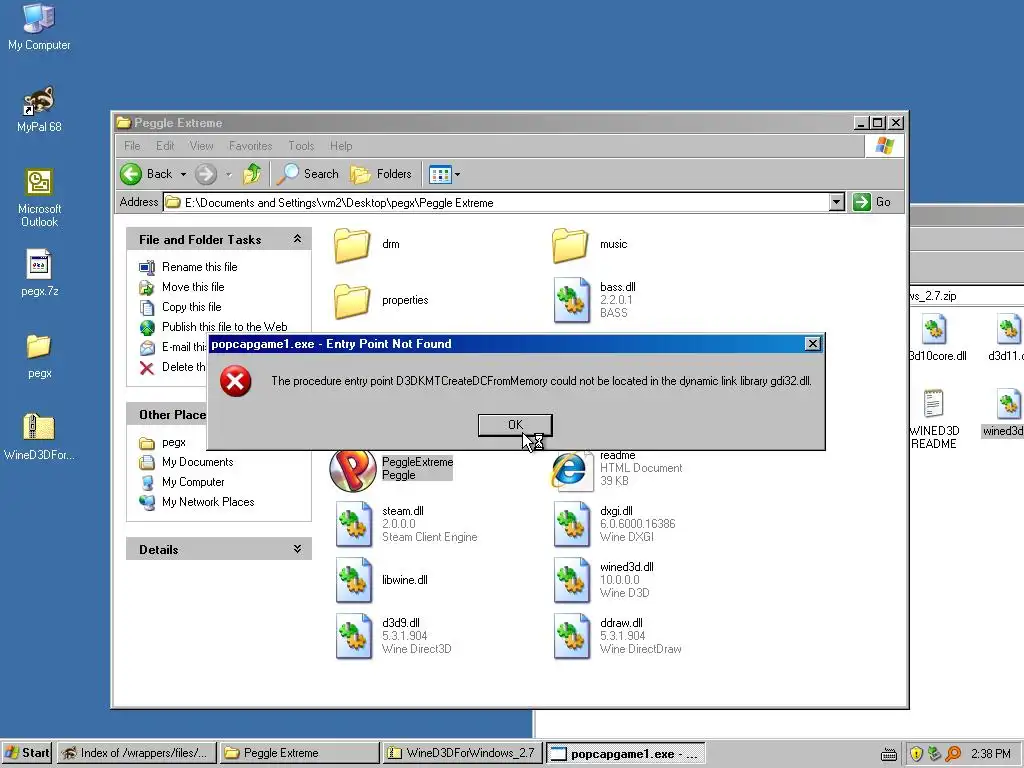This screenshot has height=768, width=1024.
Task: Collapse File and Folder Tasks panel
Action: point(297,239)
